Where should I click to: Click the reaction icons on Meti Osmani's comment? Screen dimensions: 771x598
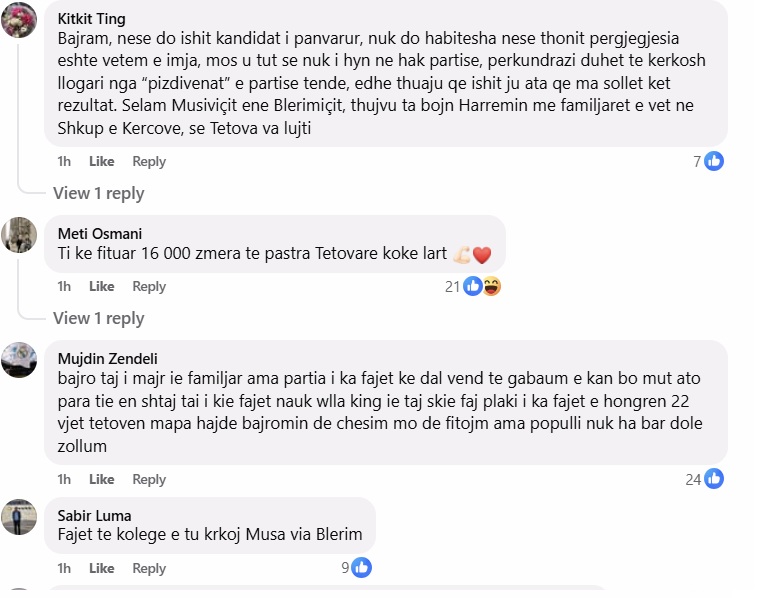(x=481, y=286)
